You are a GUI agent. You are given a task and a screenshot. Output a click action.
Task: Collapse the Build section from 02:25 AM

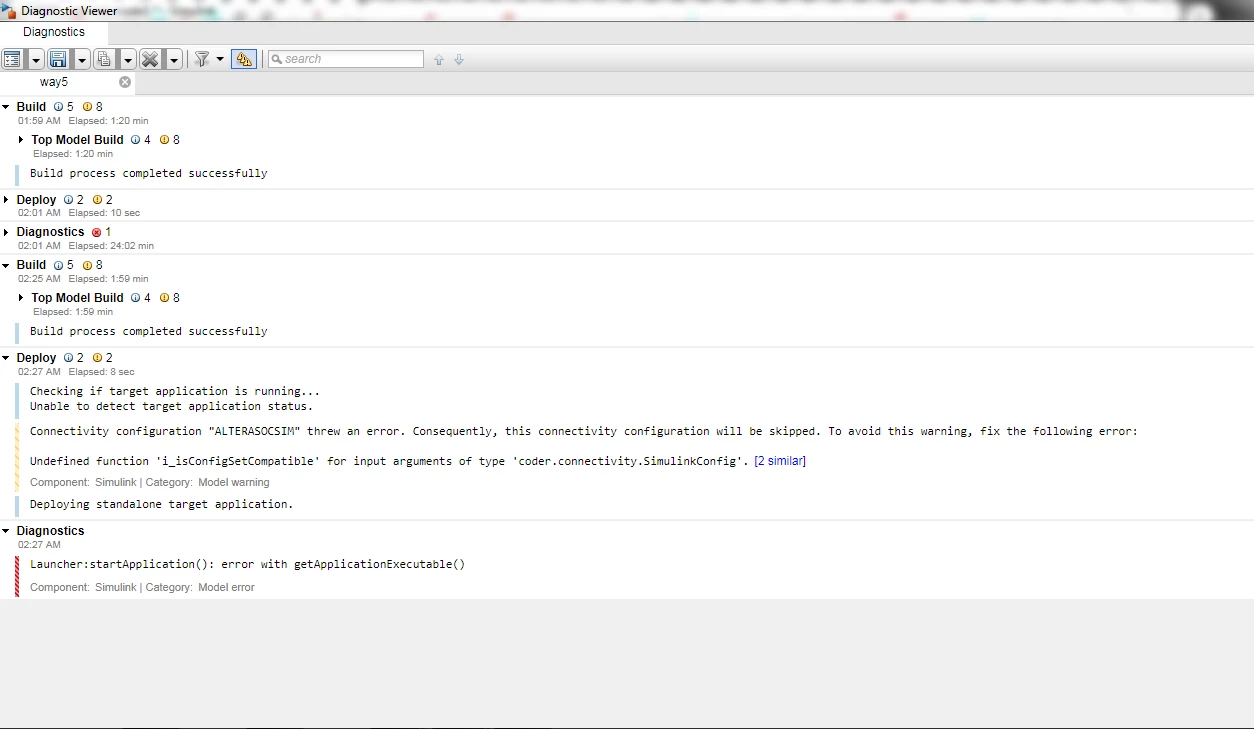(6, 265)
